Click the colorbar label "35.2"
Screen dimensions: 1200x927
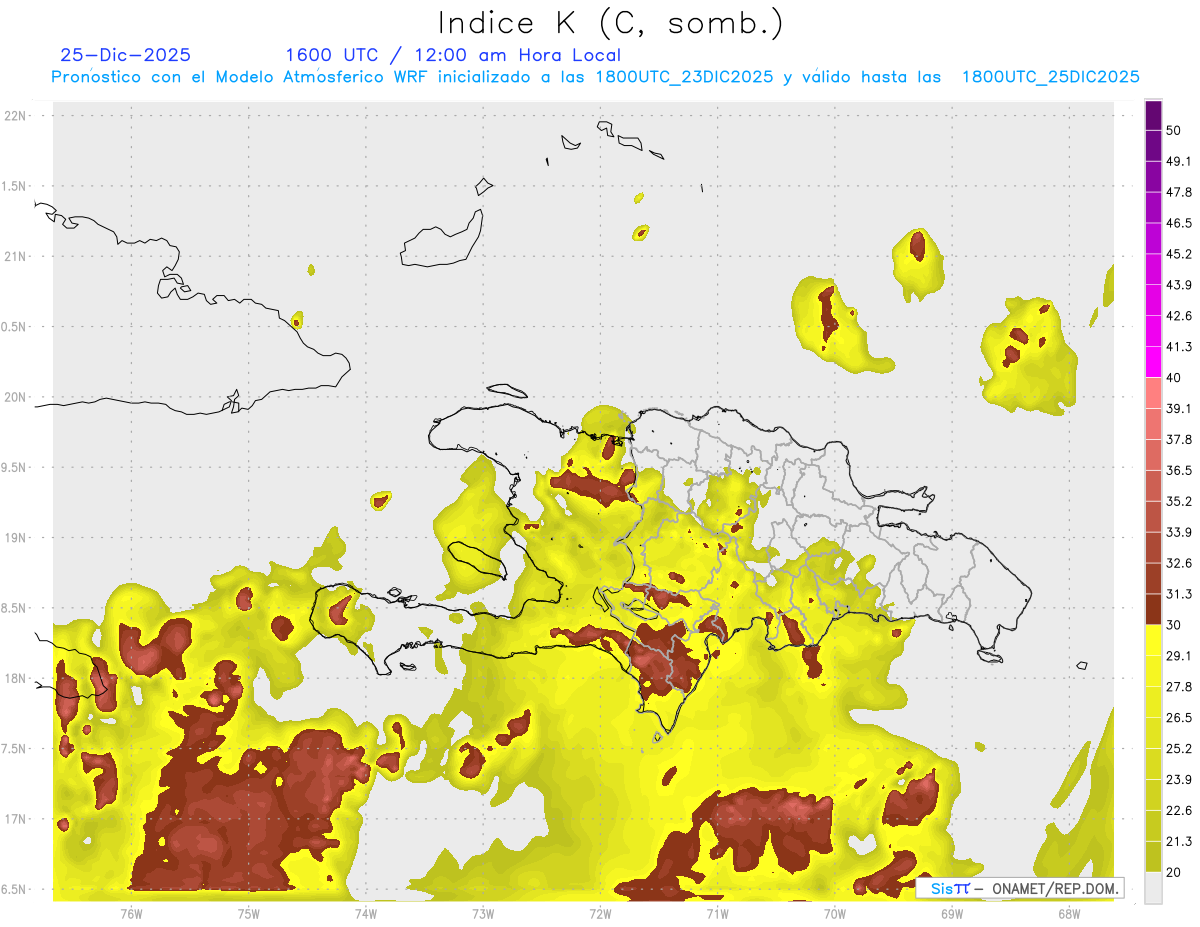pyautogui.click(x=1180, y=502)
